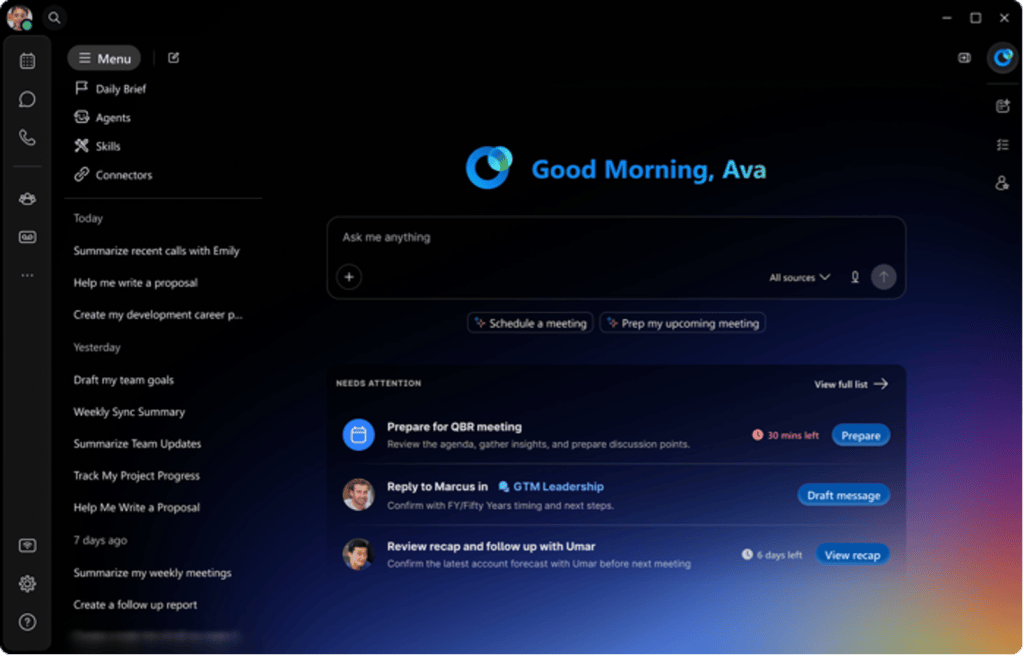Screen dimensions: 1024x657
Task: Click the Draft message button
Action: (843, 496)
